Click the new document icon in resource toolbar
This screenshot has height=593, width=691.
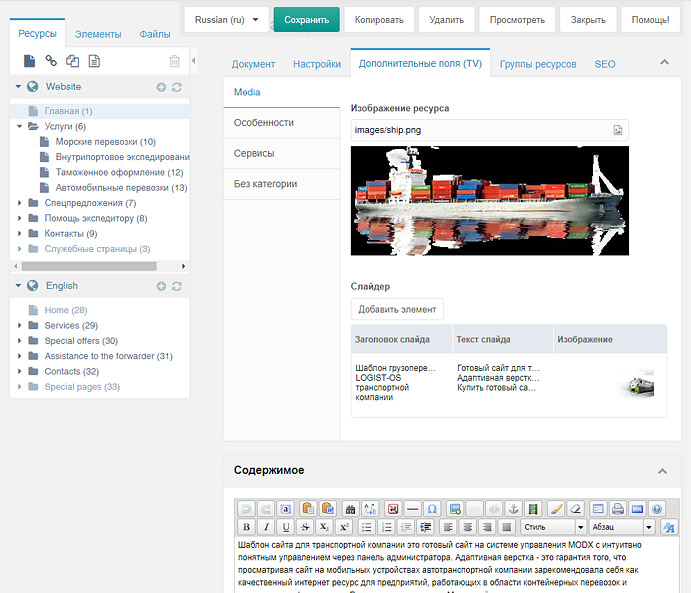[29, 61]
